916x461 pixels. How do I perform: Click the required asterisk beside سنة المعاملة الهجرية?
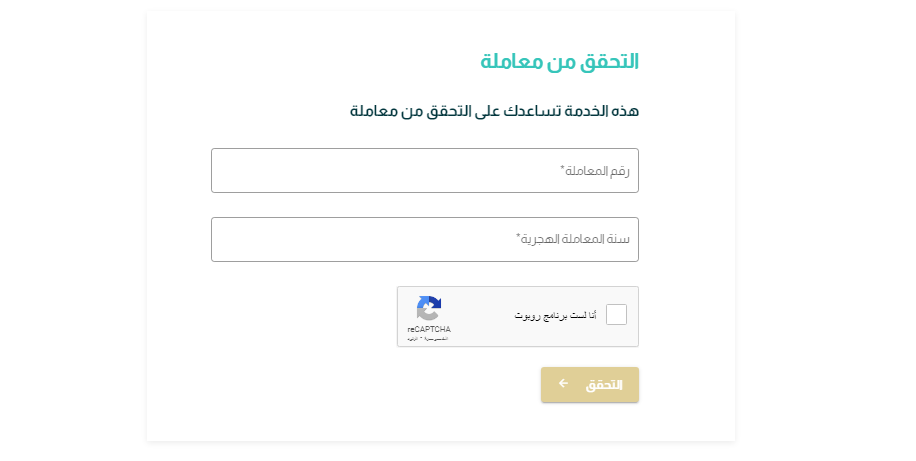(x=518, y=236)
